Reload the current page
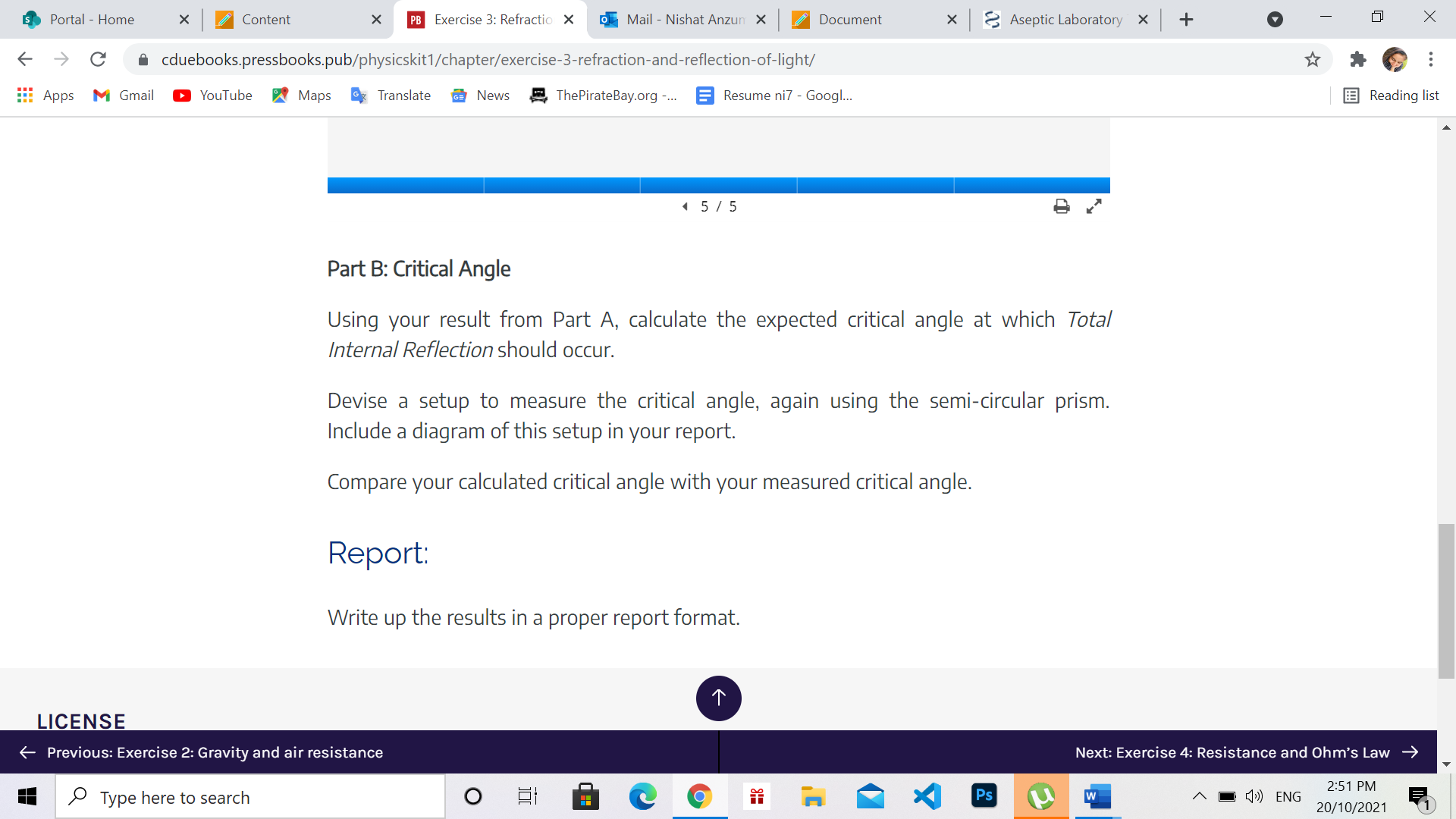This screenshot has height=819, width=1456. point(98,59)
